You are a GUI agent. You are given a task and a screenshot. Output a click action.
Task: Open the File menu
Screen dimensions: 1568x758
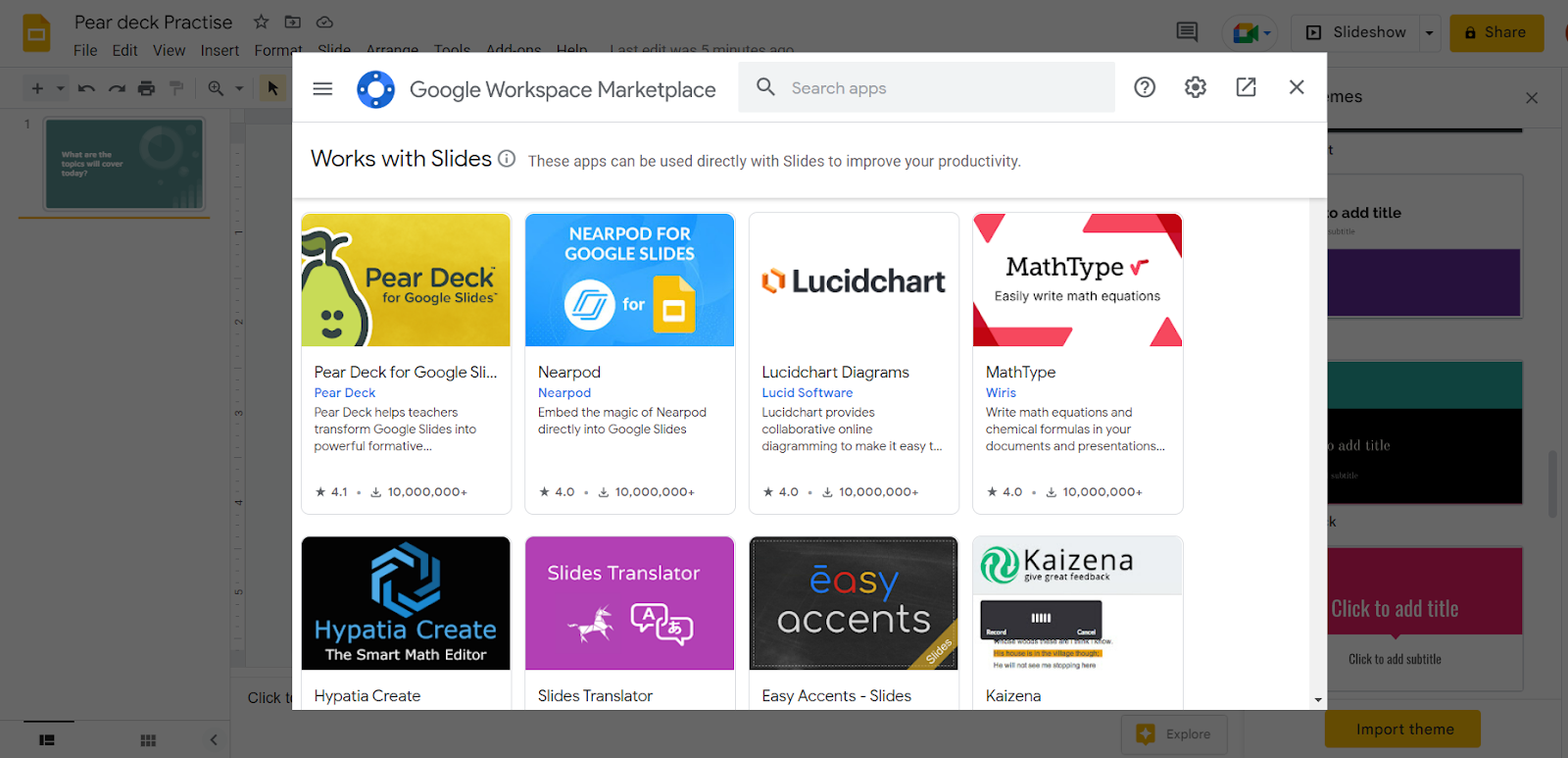[x=85, y=50]
